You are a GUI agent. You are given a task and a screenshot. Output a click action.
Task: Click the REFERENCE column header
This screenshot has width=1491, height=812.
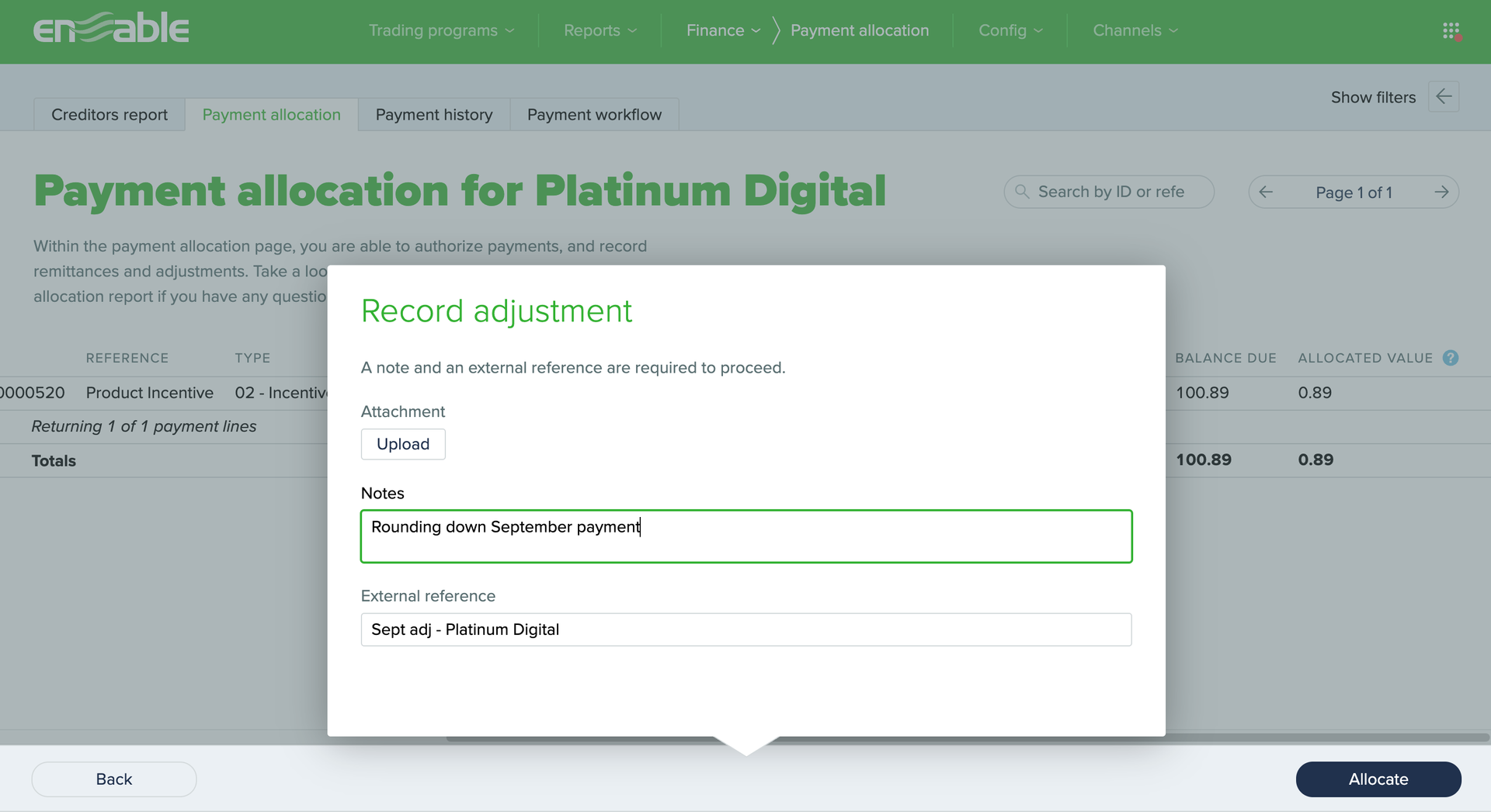coord(127,358)
